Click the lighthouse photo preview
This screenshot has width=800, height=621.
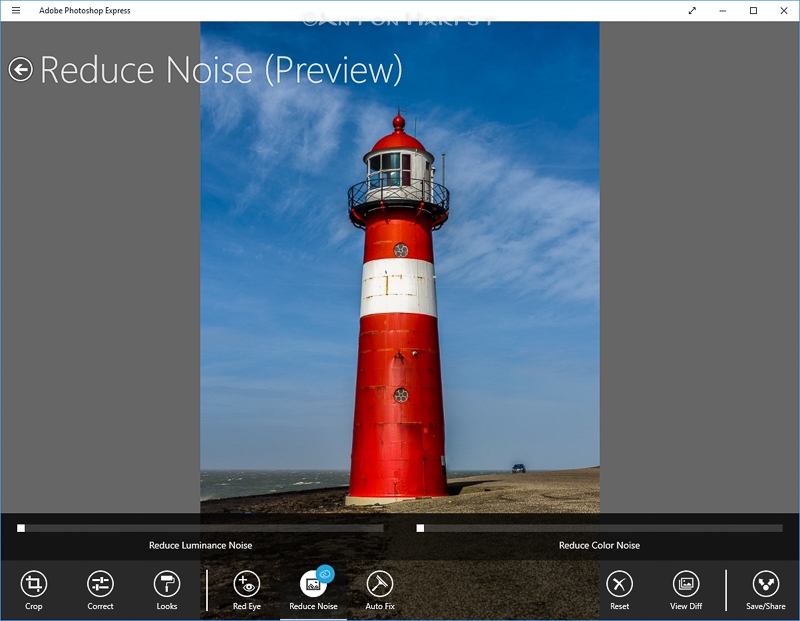click(399, 267)
